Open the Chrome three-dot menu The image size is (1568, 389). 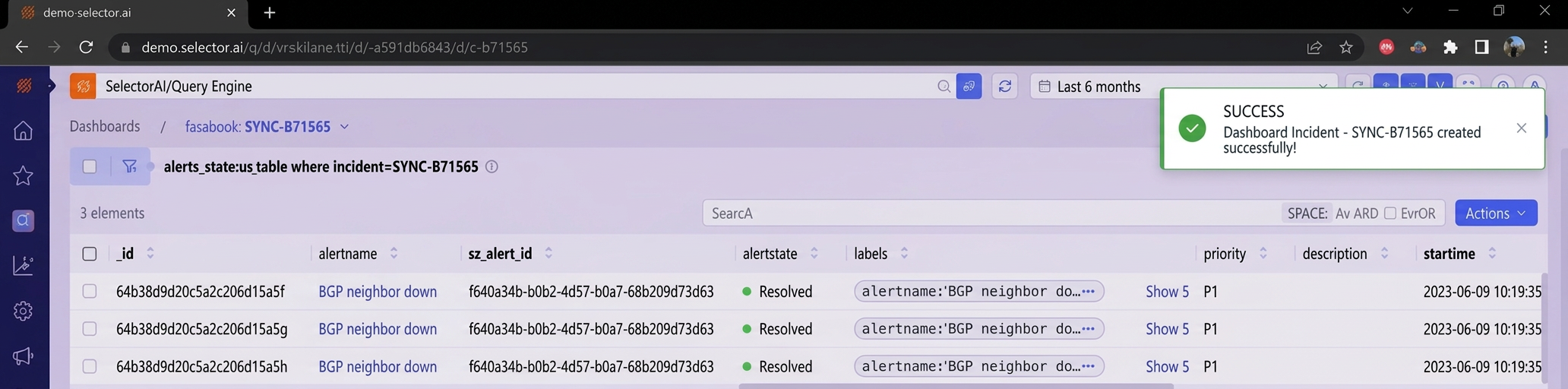pyautogui.click(x=1546, y=47)
